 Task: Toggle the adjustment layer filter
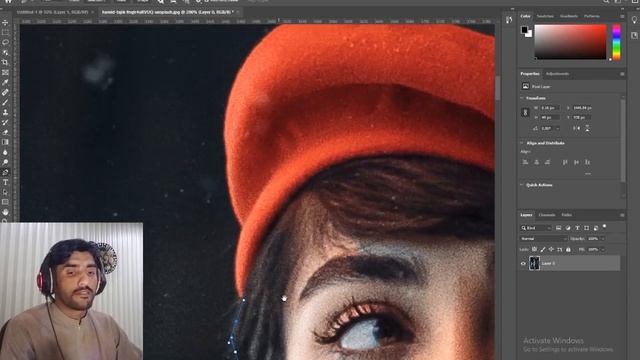pos(568,228)
